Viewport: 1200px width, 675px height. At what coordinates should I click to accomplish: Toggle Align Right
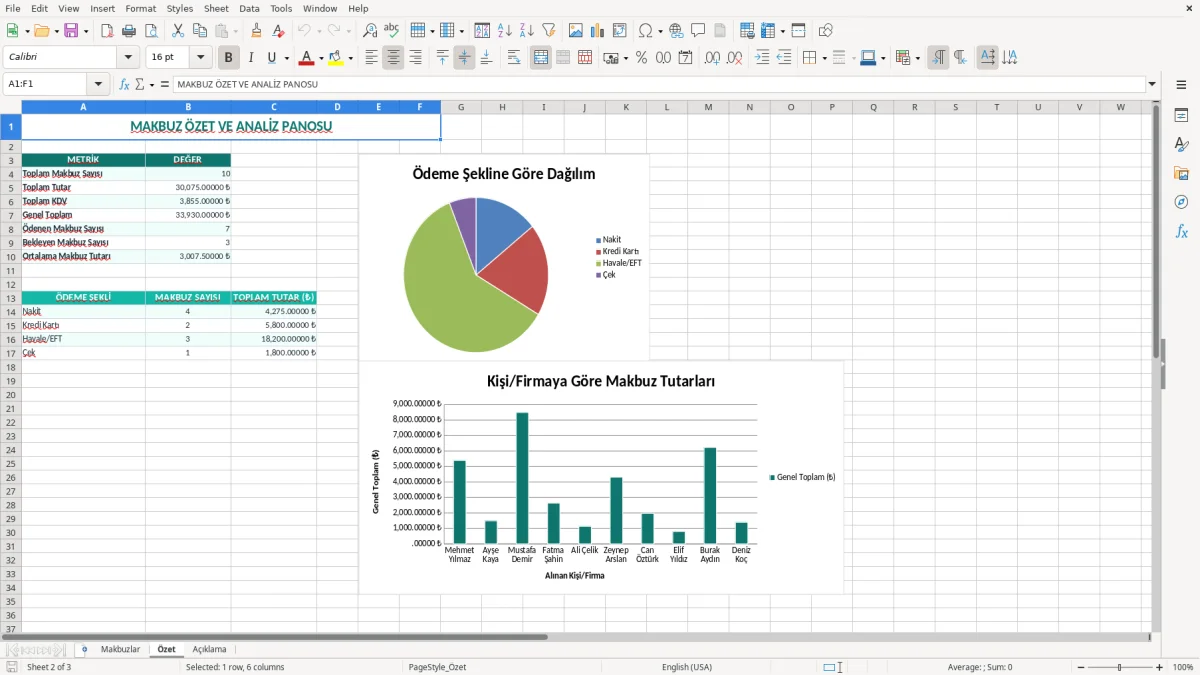coord(415,58)
